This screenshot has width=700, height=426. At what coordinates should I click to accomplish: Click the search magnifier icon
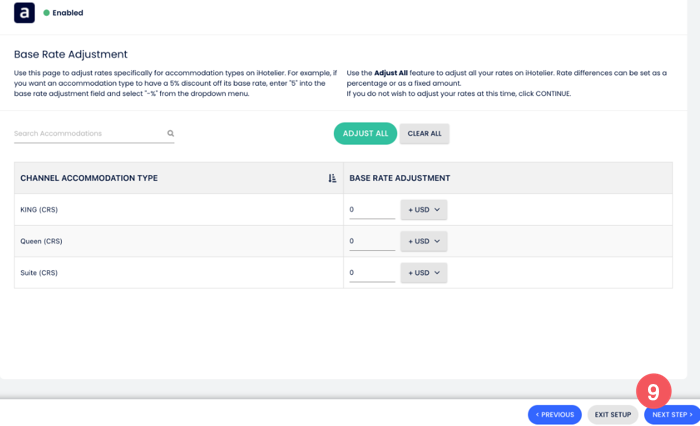[171, 133]
